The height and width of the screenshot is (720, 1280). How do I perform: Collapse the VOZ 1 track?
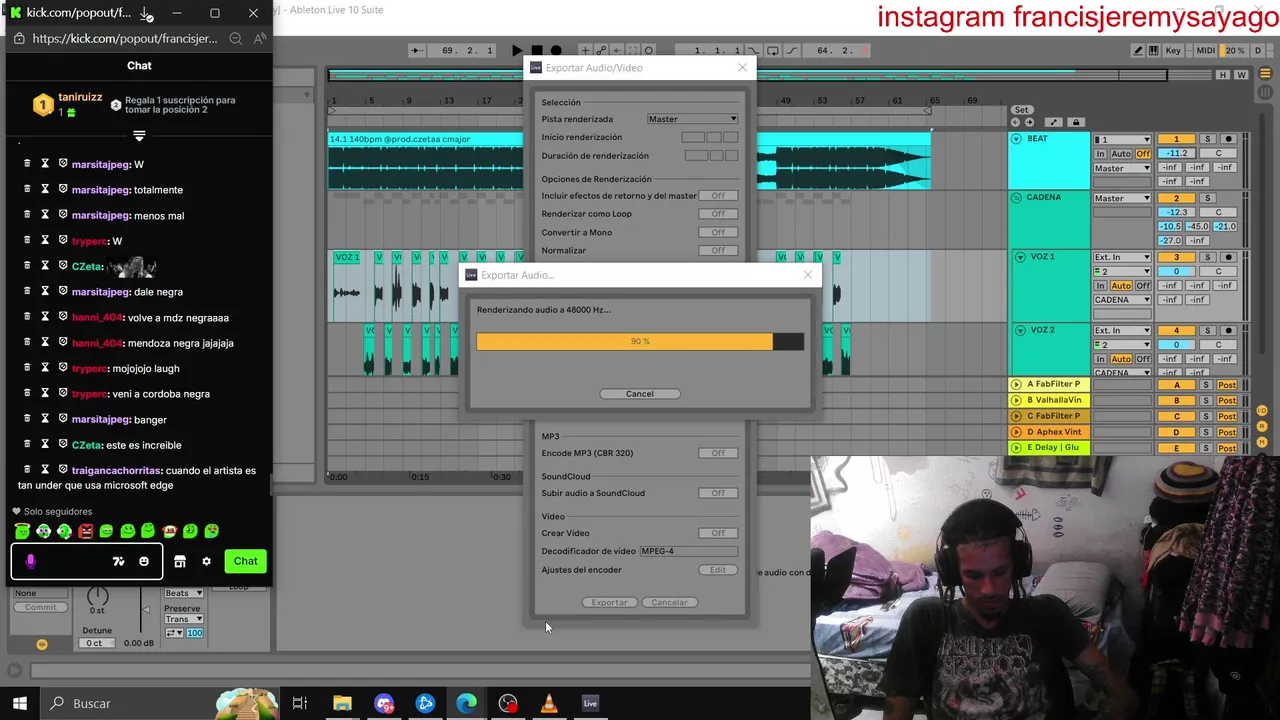pos(1021,257)
